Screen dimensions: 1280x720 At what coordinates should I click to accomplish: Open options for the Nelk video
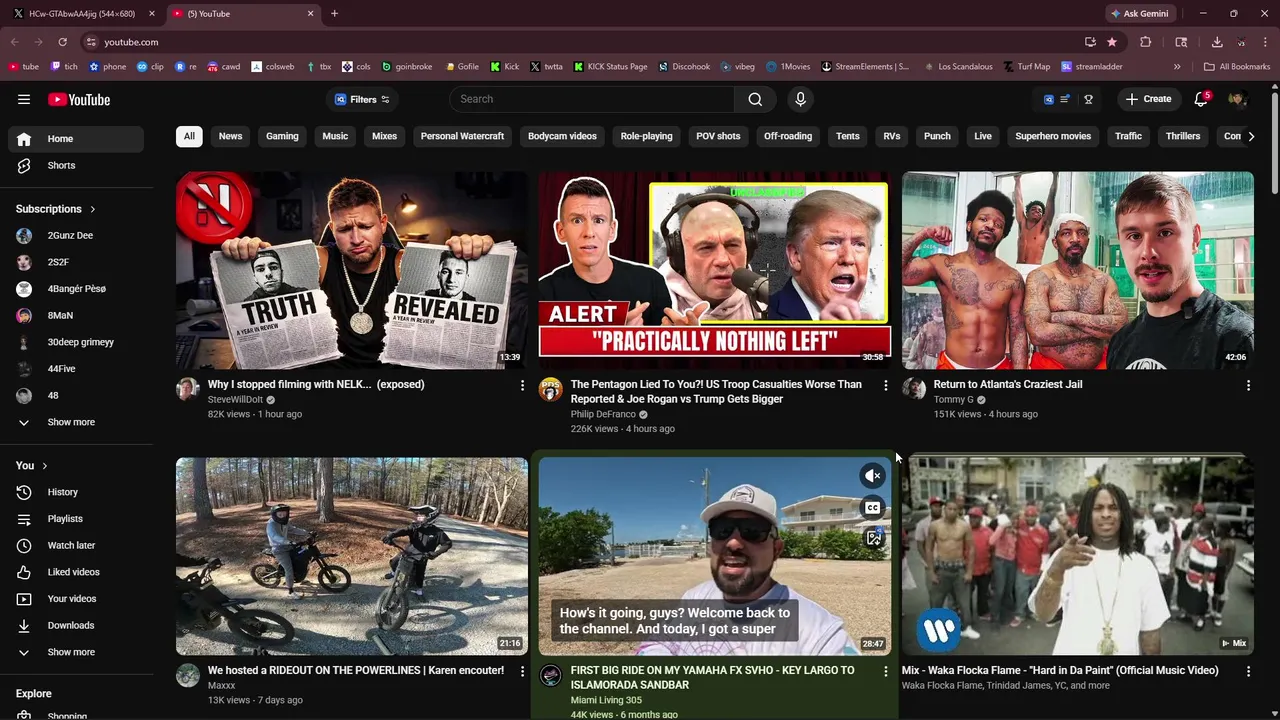(522, 385)
